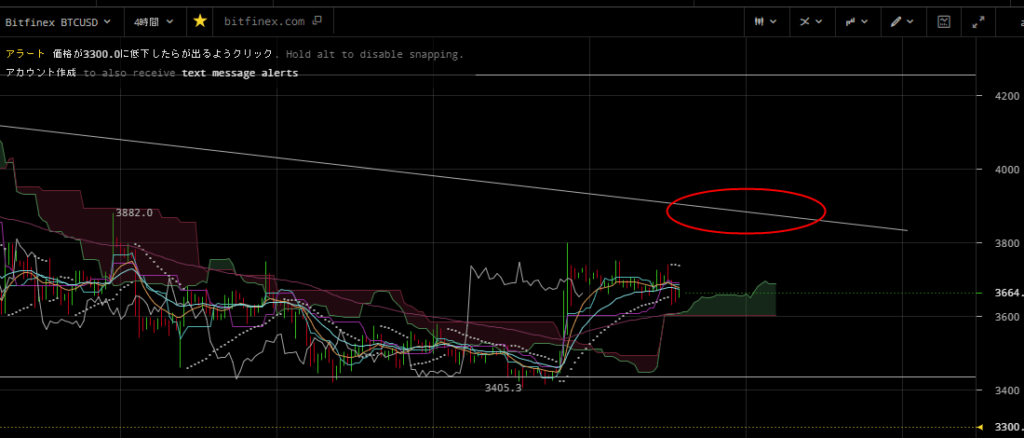Click the popup icon beside bitfinex.com
Screen dimensions: 1024x438
click(x=317, y=20)
